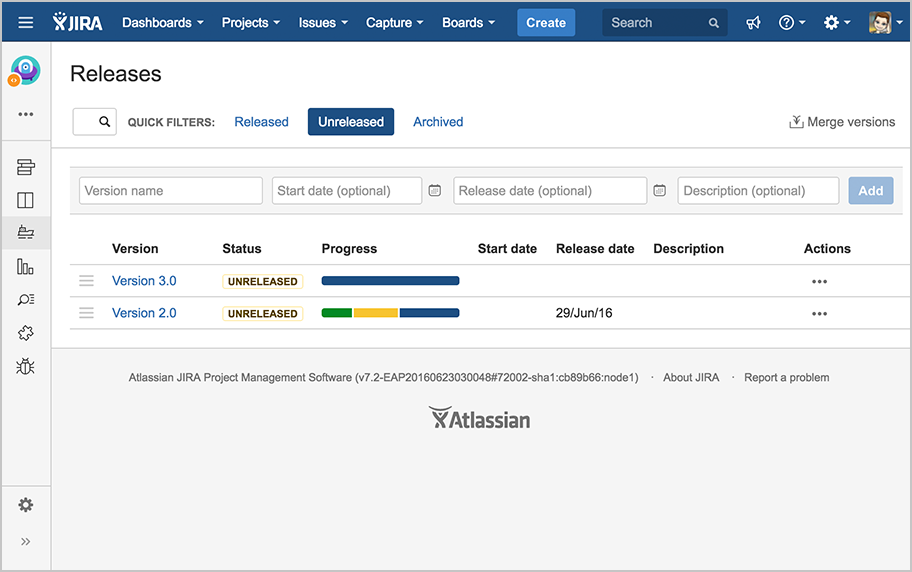912x572 pixels.
Task: Select the Released quick filter
Action: point(261,122)
